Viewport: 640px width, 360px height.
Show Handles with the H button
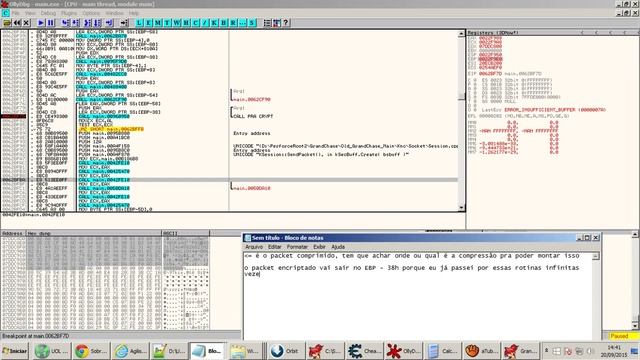[x=186, y=23]
